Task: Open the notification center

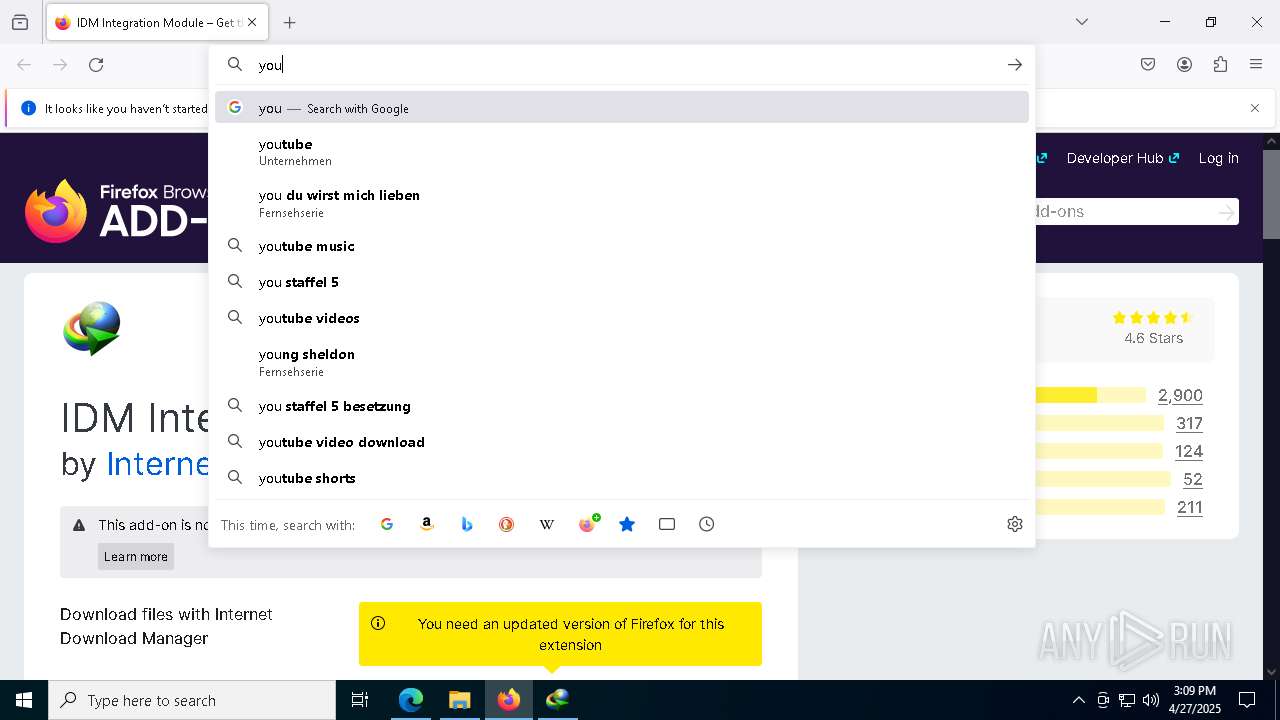Action: pyautogui.click(x=1247, y=700)
